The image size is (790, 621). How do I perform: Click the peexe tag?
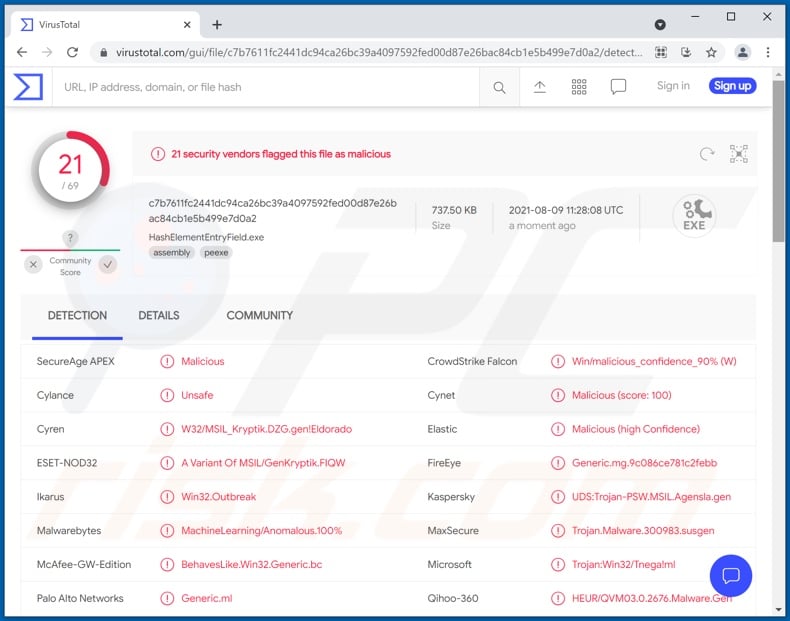[x=216, y=253]
